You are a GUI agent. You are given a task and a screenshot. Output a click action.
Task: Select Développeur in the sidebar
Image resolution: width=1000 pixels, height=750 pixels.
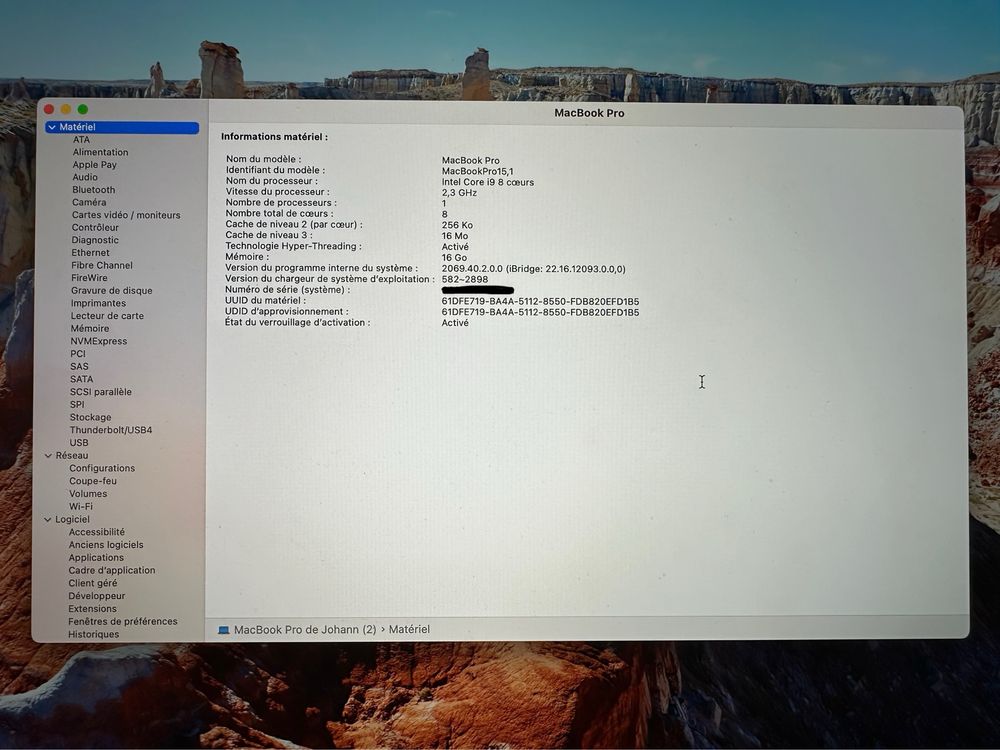tap(97, 596)
